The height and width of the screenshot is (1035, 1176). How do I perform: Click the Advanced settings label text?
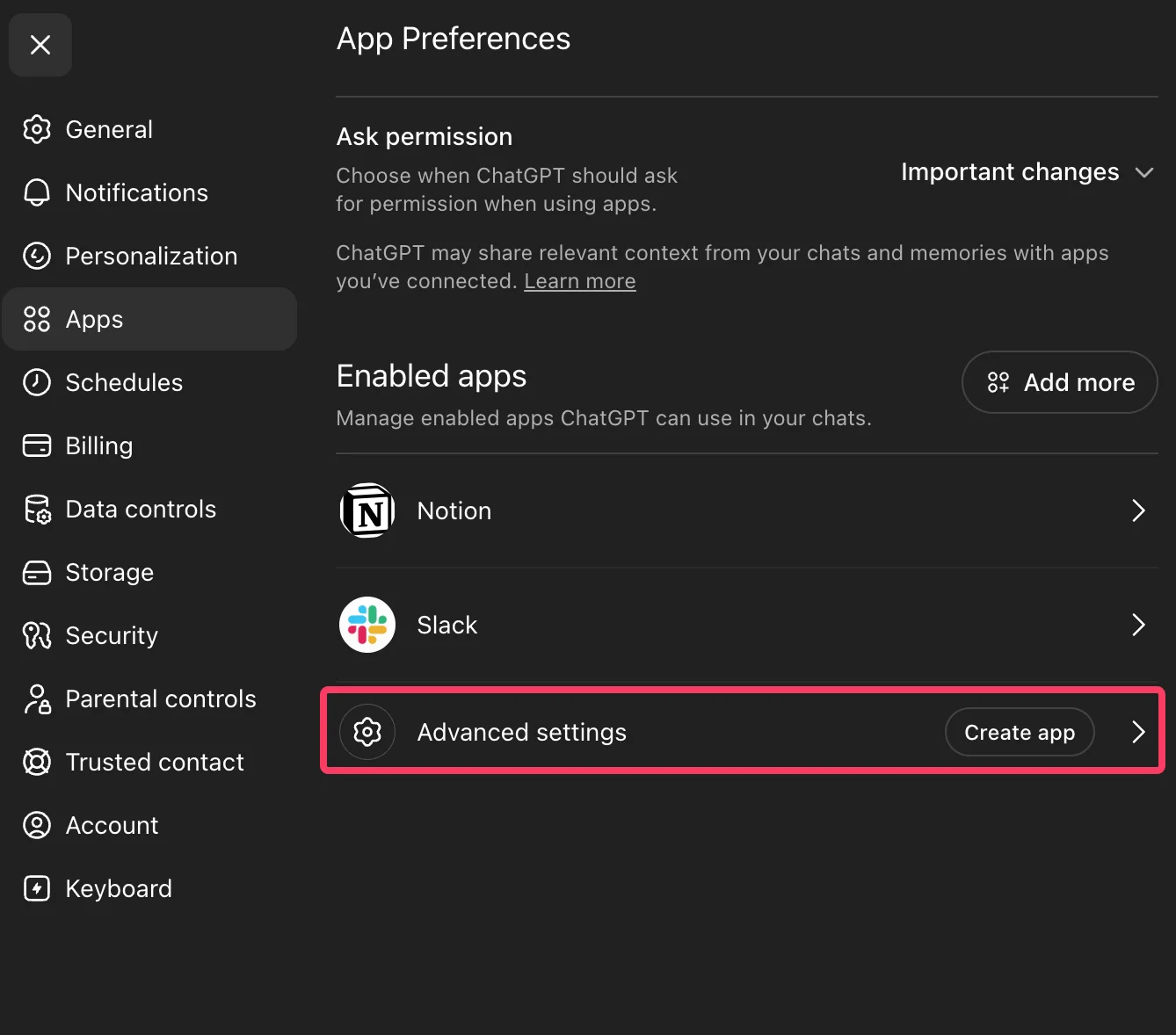tap(522, 733)
